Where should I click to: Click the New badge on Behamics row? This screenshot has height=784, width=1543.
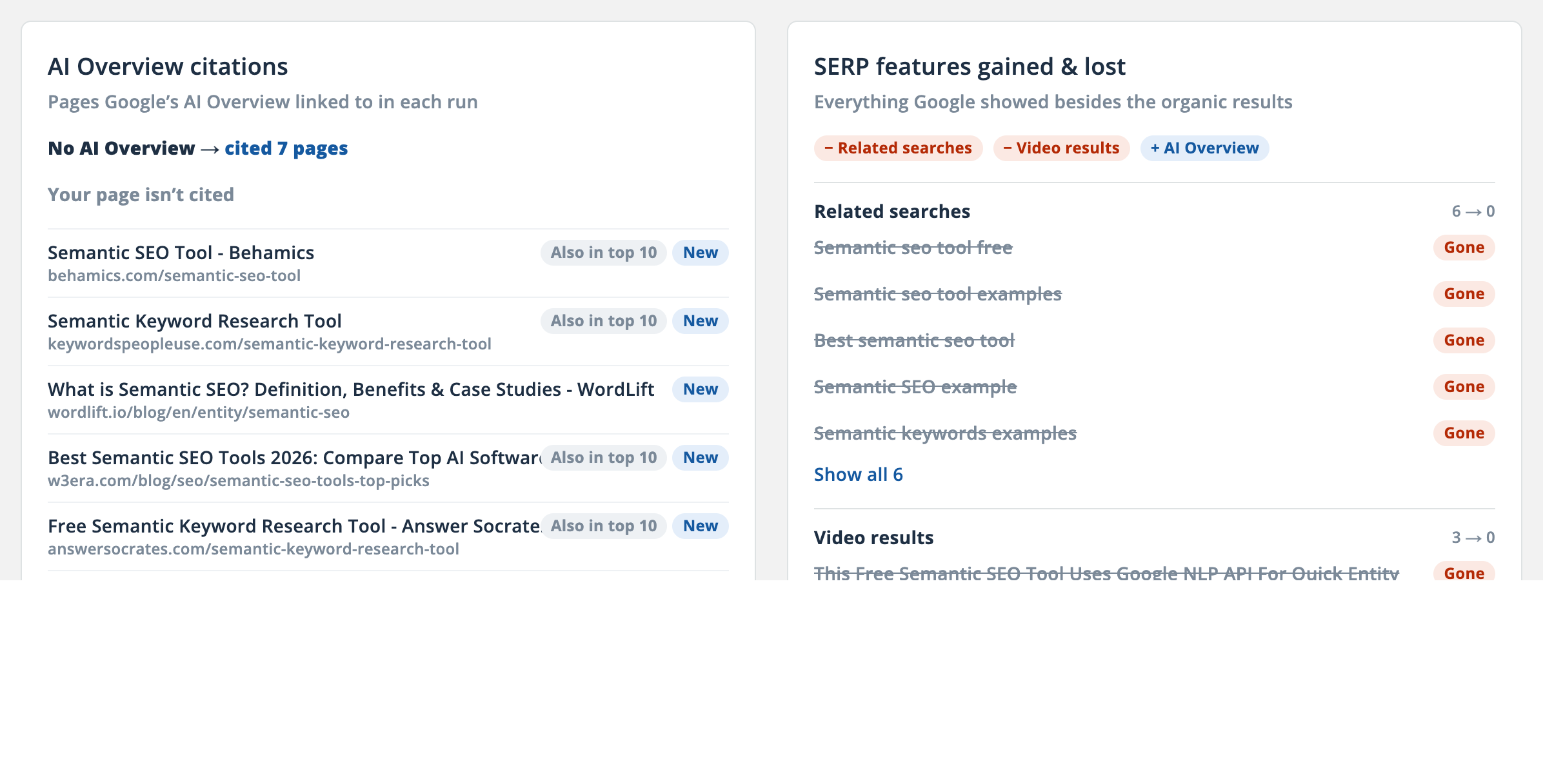click(701, 253)
